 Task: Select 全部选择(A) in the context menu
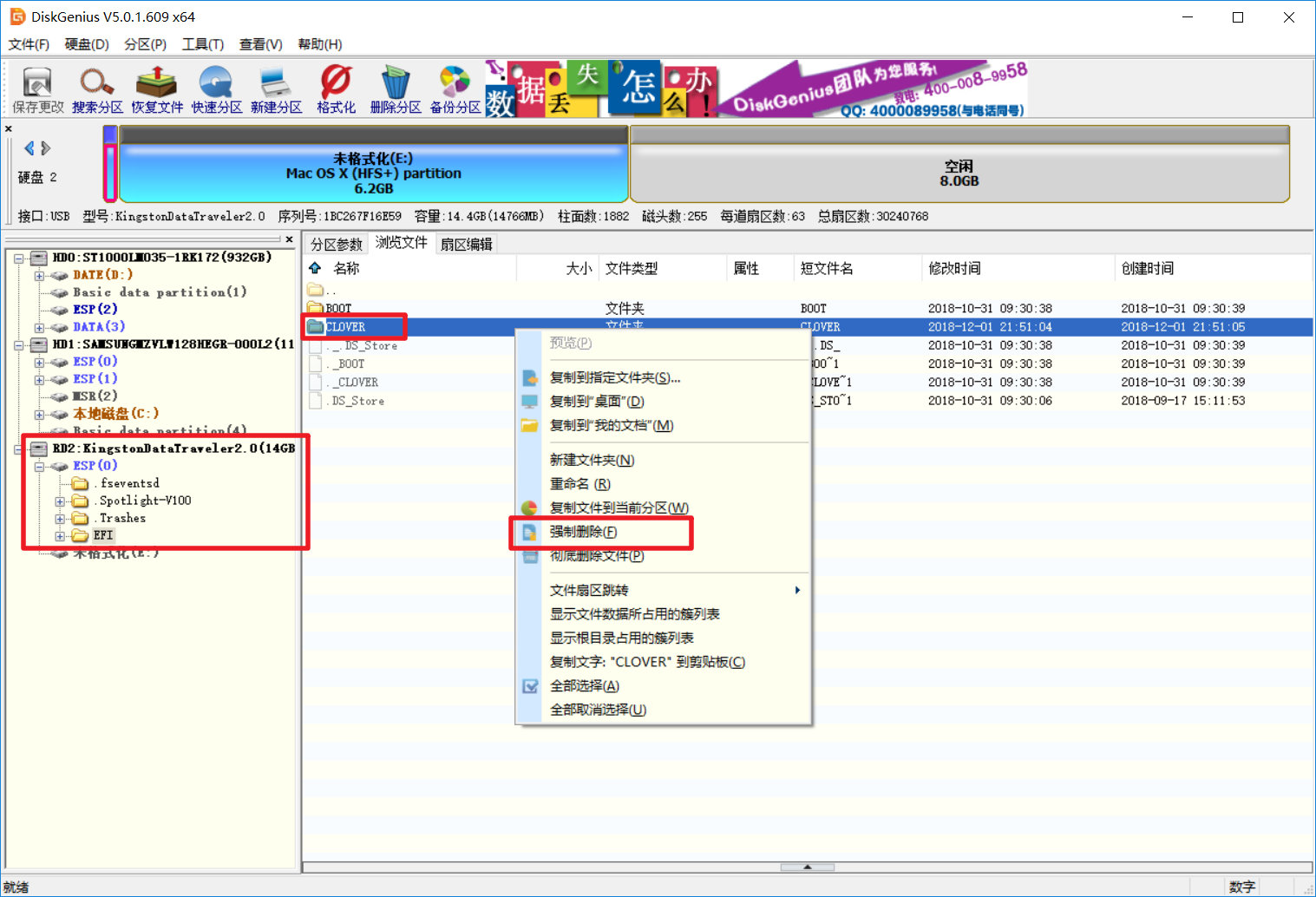(x=584, y=686)
